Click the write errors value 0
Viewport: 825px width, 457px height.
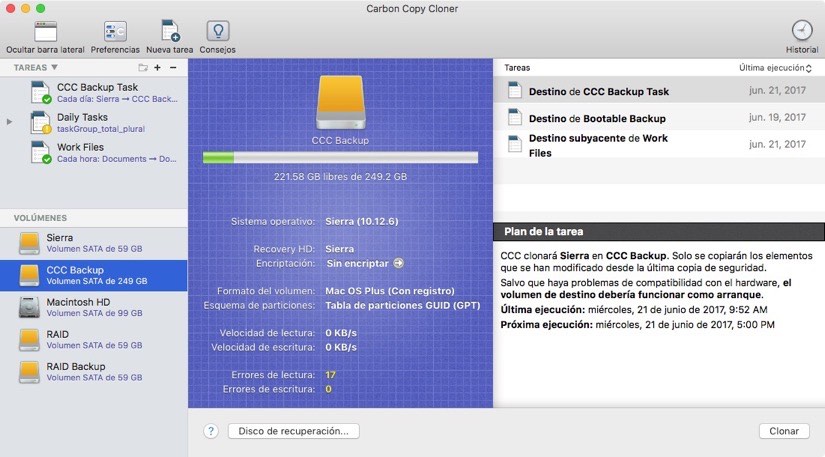[x=328, y=389]
